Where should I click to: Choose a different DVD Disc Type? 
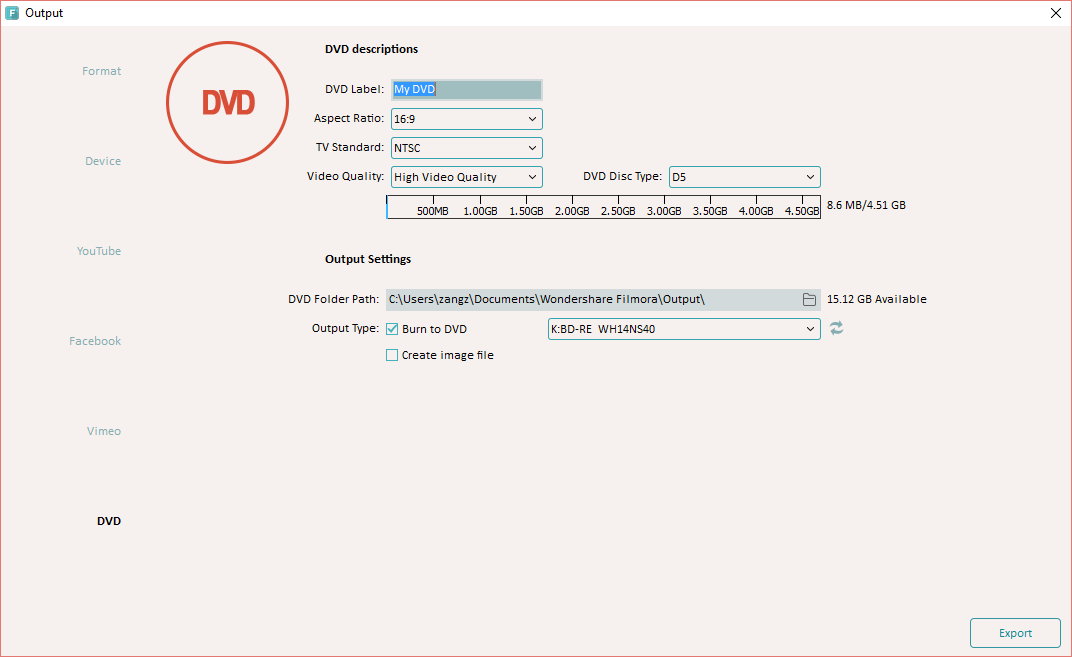pyautogui.click(x=744, y=177)
